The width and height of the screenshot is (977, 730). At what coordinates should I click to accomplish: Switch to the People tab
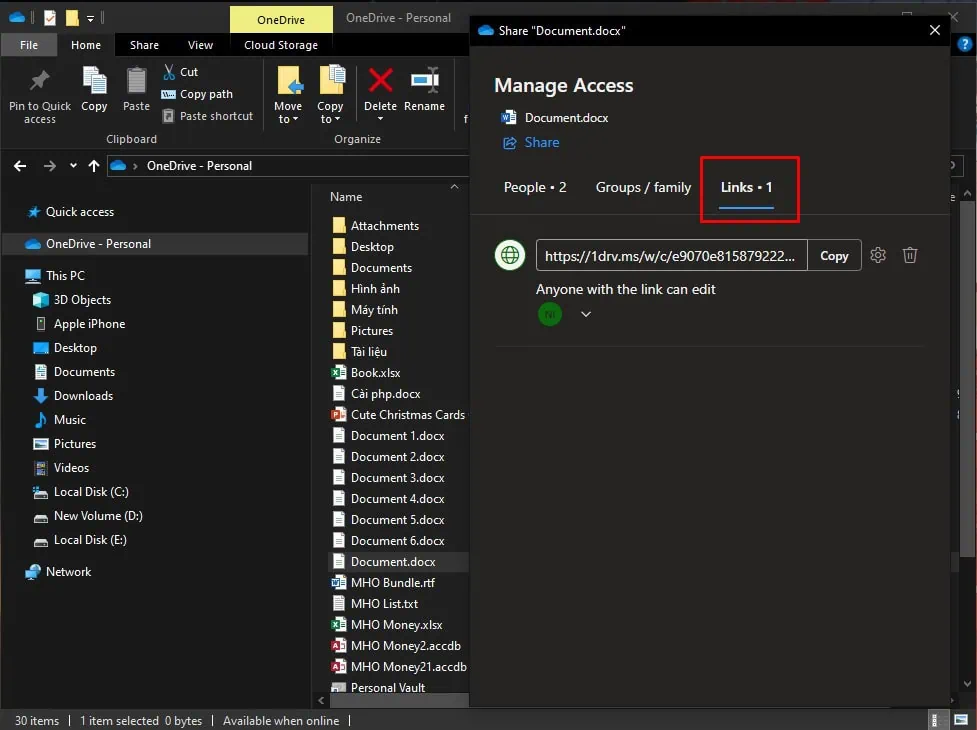(535, 187)
